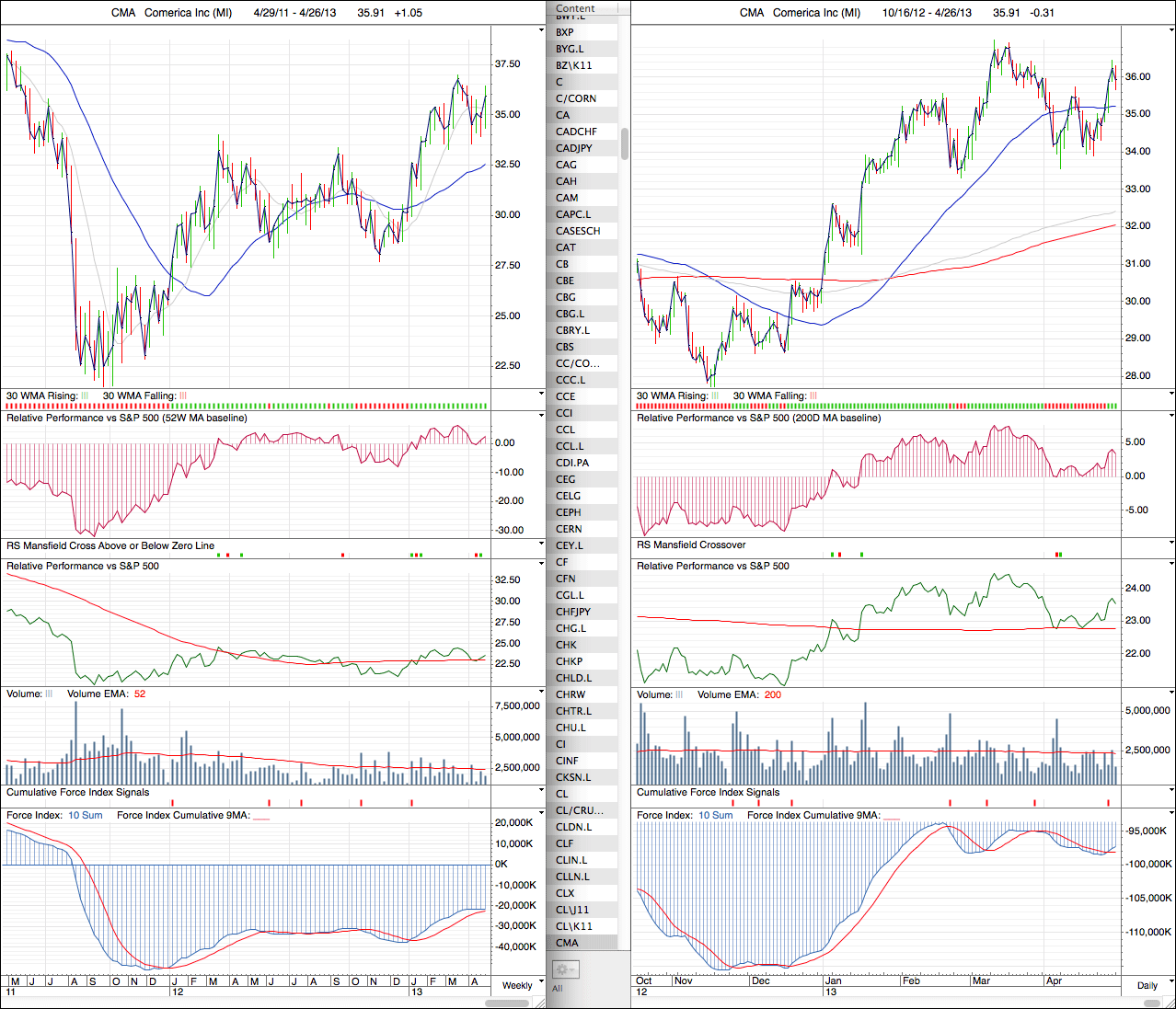The height and width of the screenshot is (1009, 1176).
Task: Click the Weekly timeframe selector
Action: (x=516, y=985)
